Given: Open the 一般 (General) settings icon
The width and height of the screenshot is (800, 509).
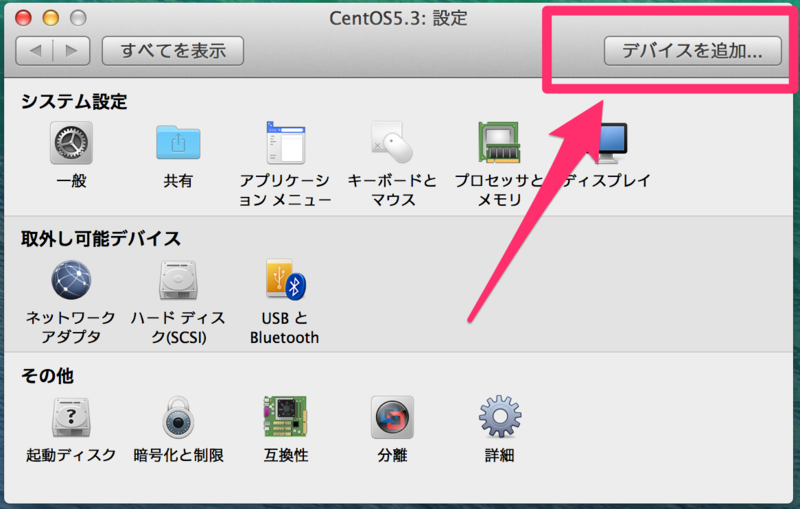Looking at the screenshot, I should (x=71, y=143).
